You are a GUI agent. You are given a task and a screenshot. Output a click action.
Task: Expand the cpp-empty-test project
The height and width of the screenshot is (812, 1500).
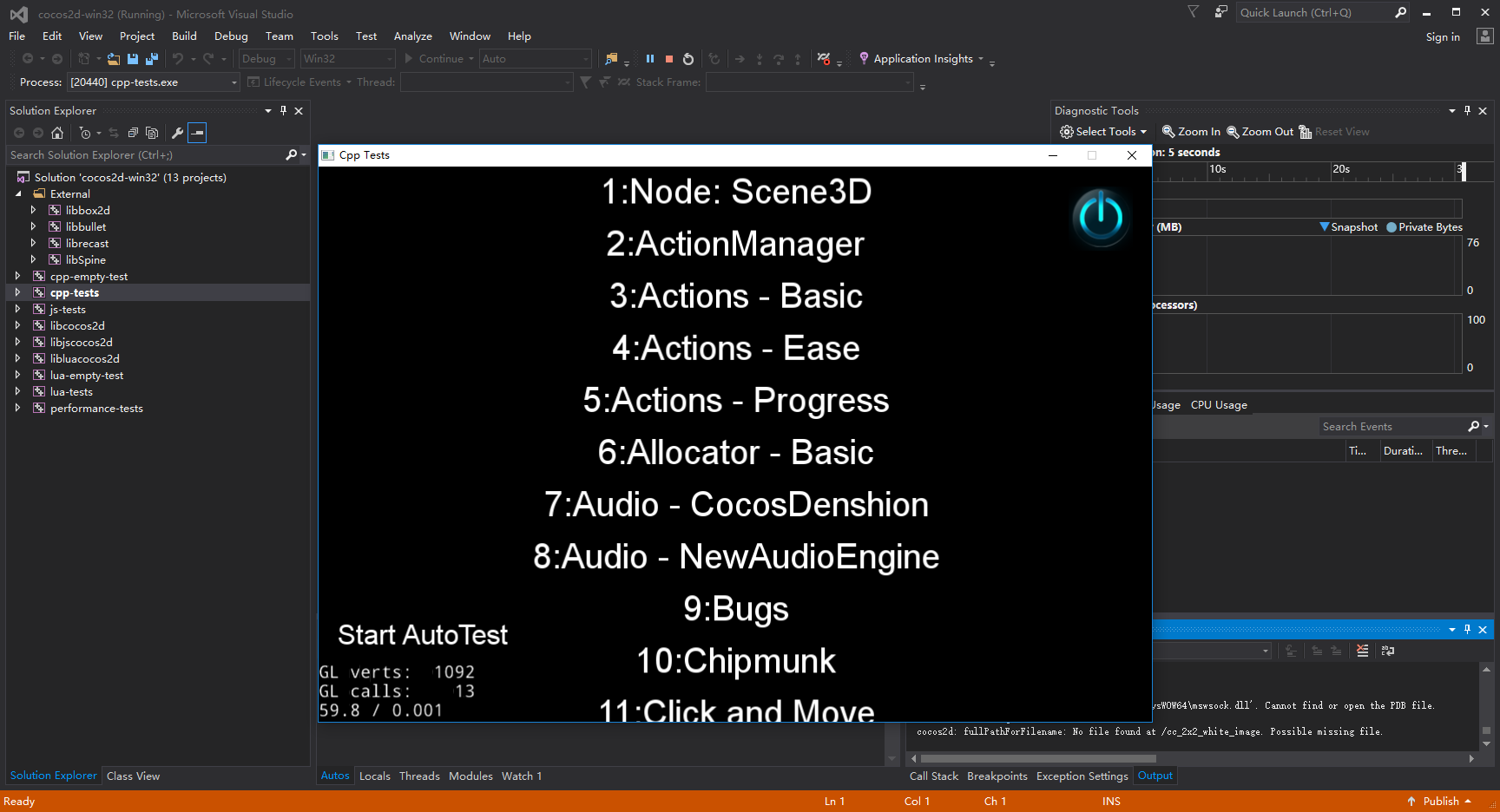click(x=17, y=276)
